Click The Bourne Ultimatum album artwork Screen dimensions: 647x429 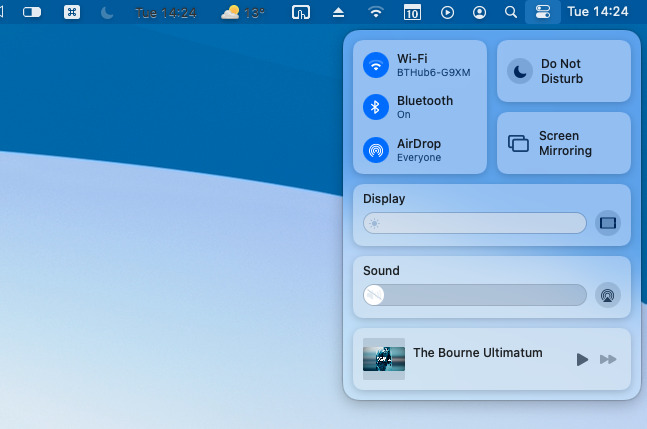384,359
